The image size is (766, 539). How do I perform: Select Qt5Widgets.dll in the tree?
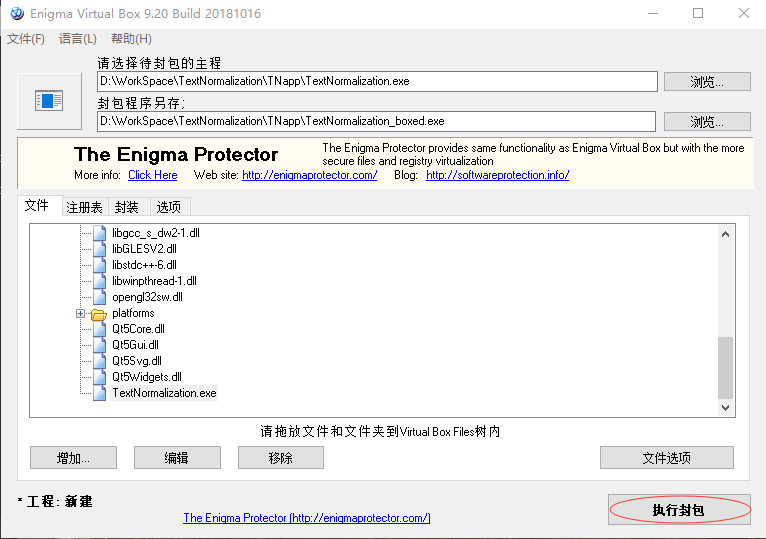pyautogui.click(x=147, y=377)
